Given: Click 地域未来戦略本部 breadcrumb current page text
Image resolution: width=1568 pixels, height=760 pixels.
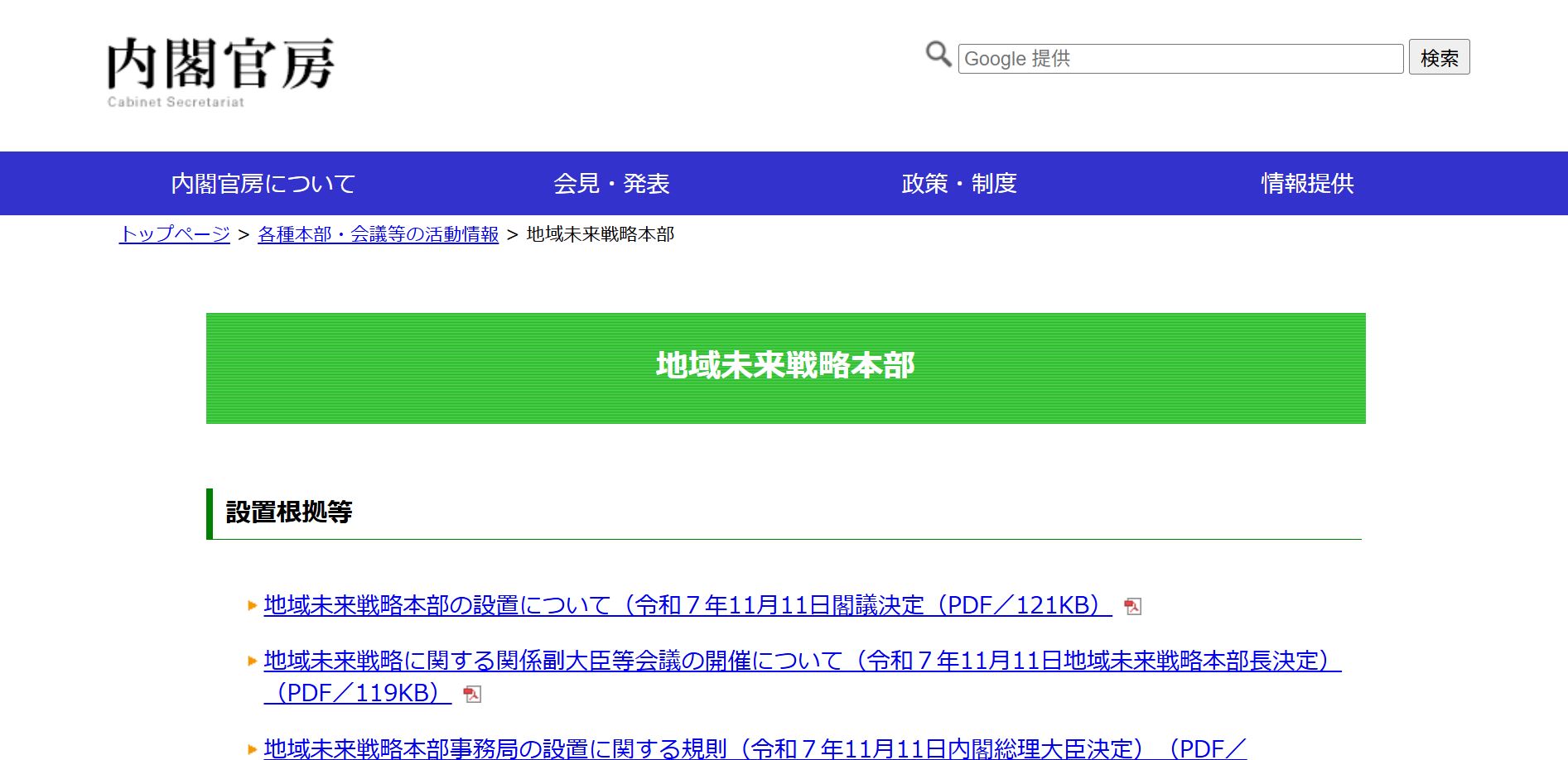Looking at the screenshot, I should click(600, 234).
